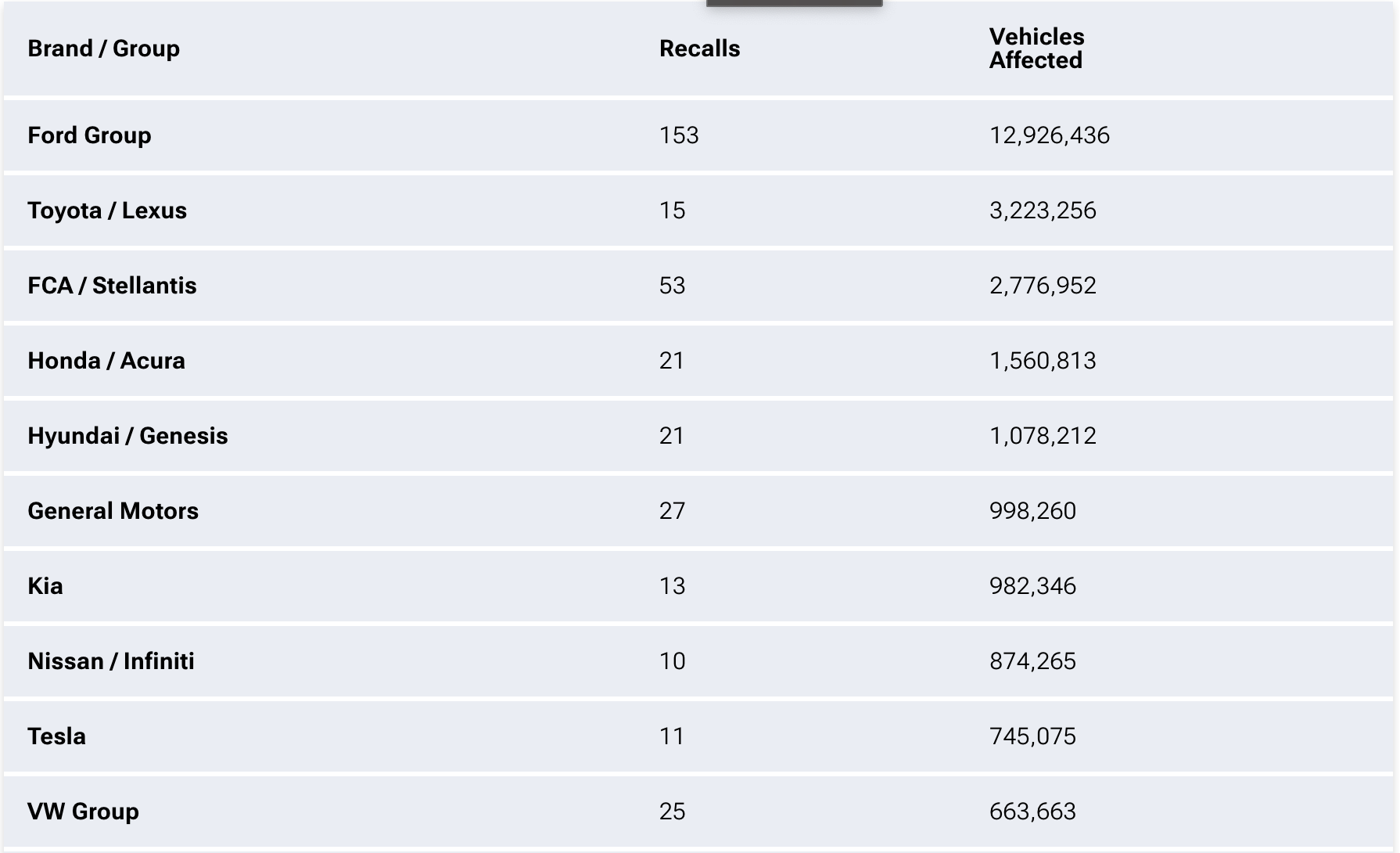The width and height of the screenshot is (1400, 853).
Task: Click Tesla's 745,075 vehicles affected value
Action: coord(1032,736)
